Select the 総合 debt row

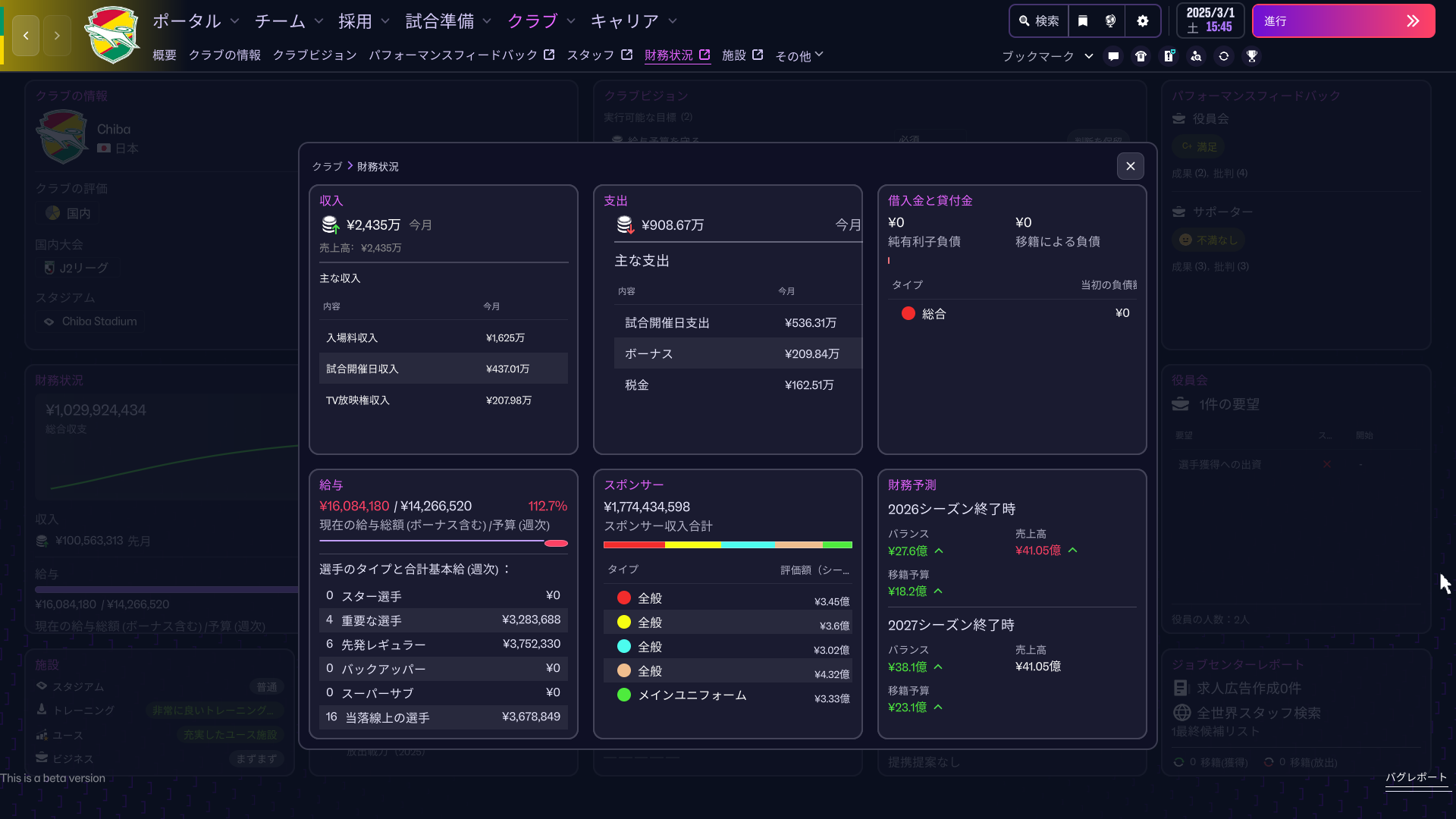pos(1012,313)
